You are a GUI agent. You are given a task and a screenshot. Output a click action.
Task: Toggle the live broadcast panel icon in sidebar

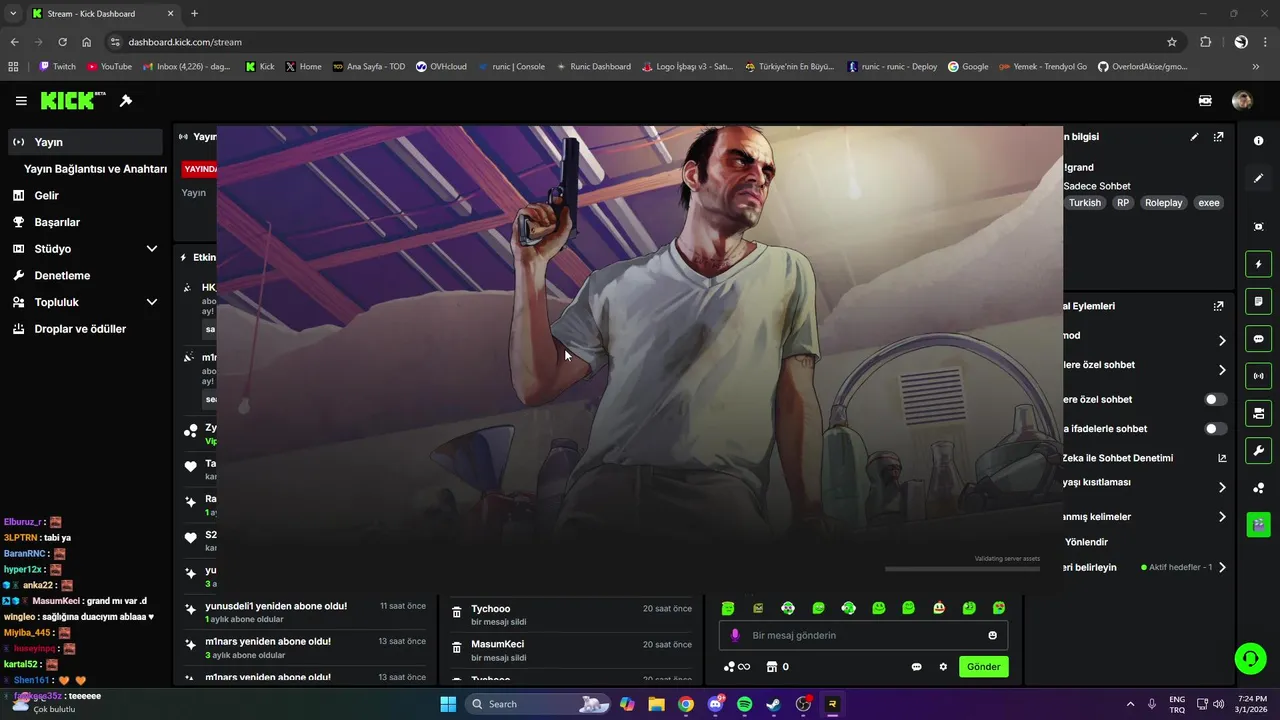1258,376
